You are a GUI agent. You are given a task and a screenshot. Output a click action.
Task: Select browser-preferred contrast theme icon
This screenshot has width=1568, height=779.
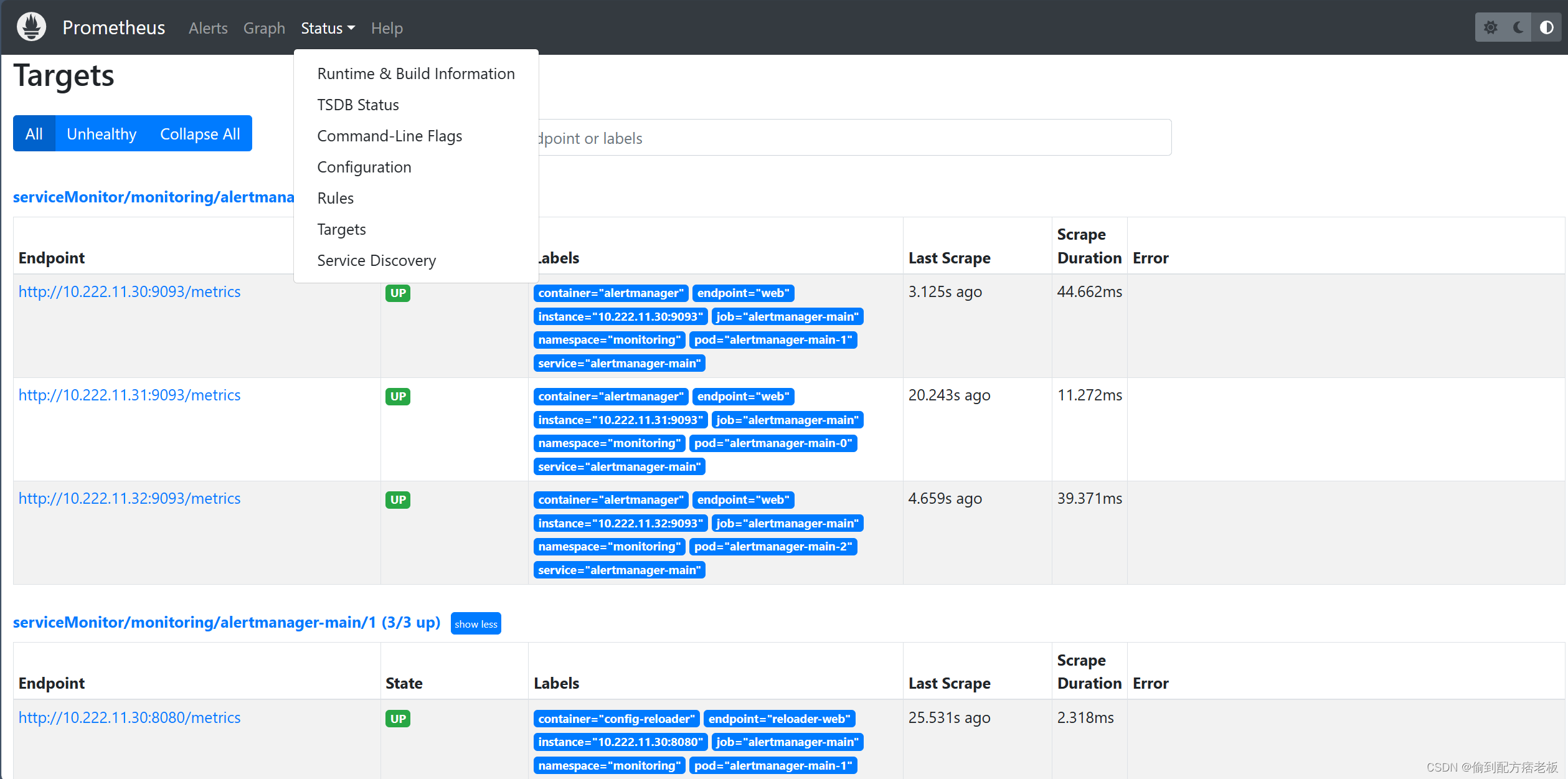[1546, 27]
